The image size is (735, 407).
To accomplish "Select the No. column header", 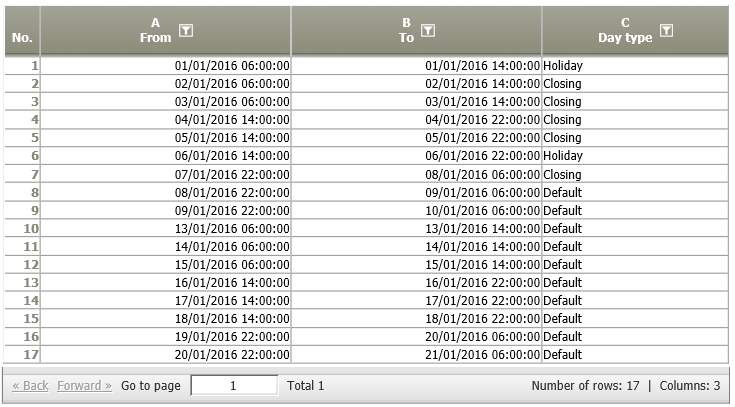I will [22, 30].
